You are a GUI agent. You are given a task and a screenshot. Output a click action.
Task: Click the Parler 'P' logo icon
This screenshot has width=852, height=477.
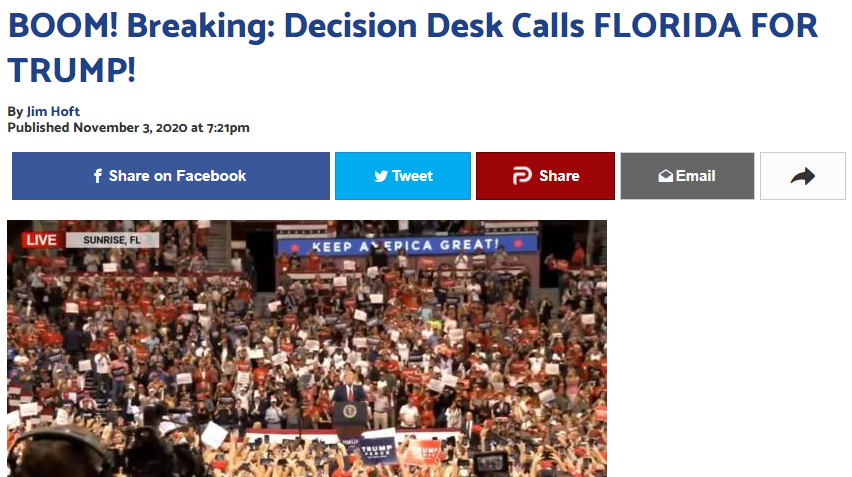pyautogui.click(x=522, y=175)
